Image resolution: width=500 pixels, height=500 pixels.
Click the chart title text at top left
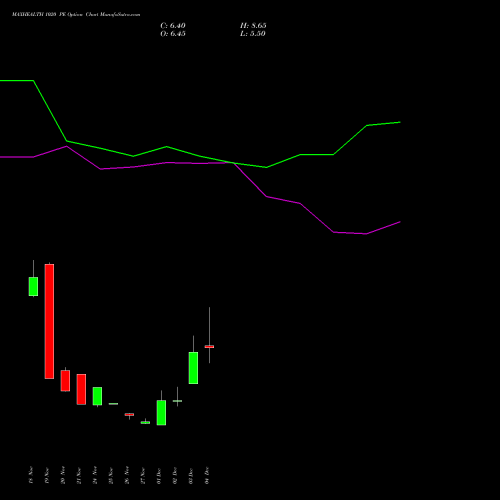[x=76, y=15]
